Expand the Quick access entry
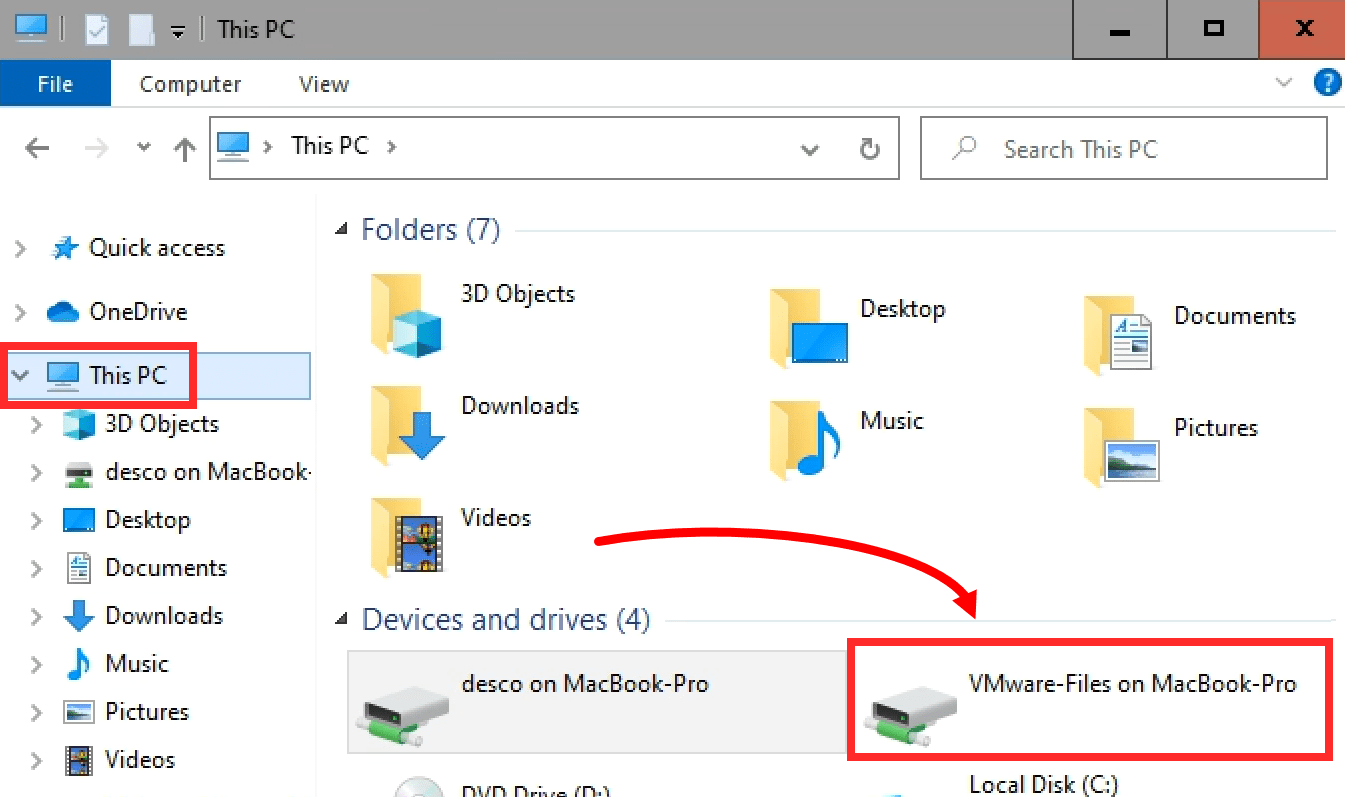The height and width of the screenshot is (797, 1345). click(20, 247)
